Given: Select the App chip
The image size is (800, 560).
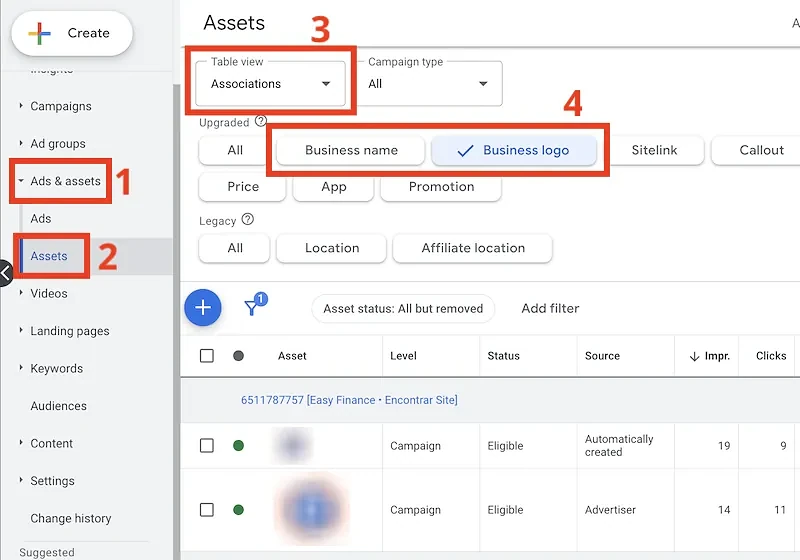Looking at the screenshot, I should 334,187.
